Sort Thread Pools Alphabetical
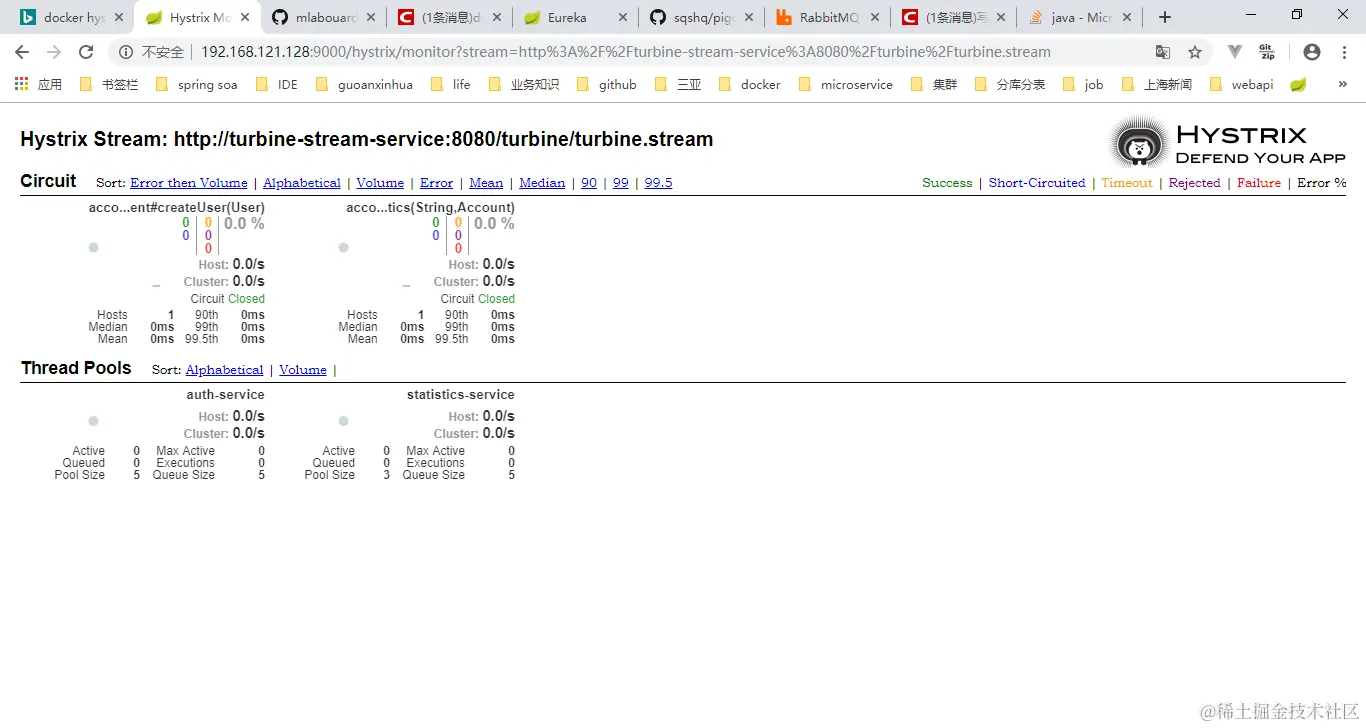 click(224, 370)
